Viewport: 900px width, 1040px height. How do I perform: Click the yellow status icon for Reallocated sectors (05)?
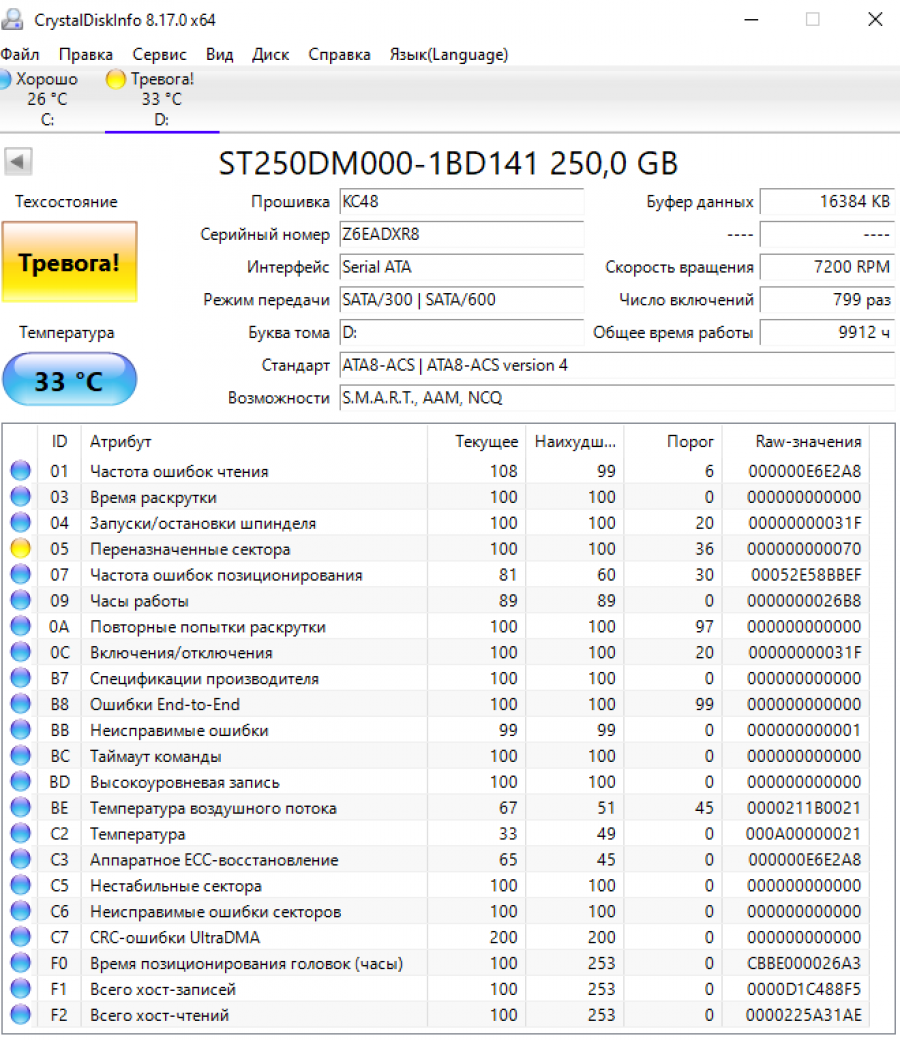(20, 549)
